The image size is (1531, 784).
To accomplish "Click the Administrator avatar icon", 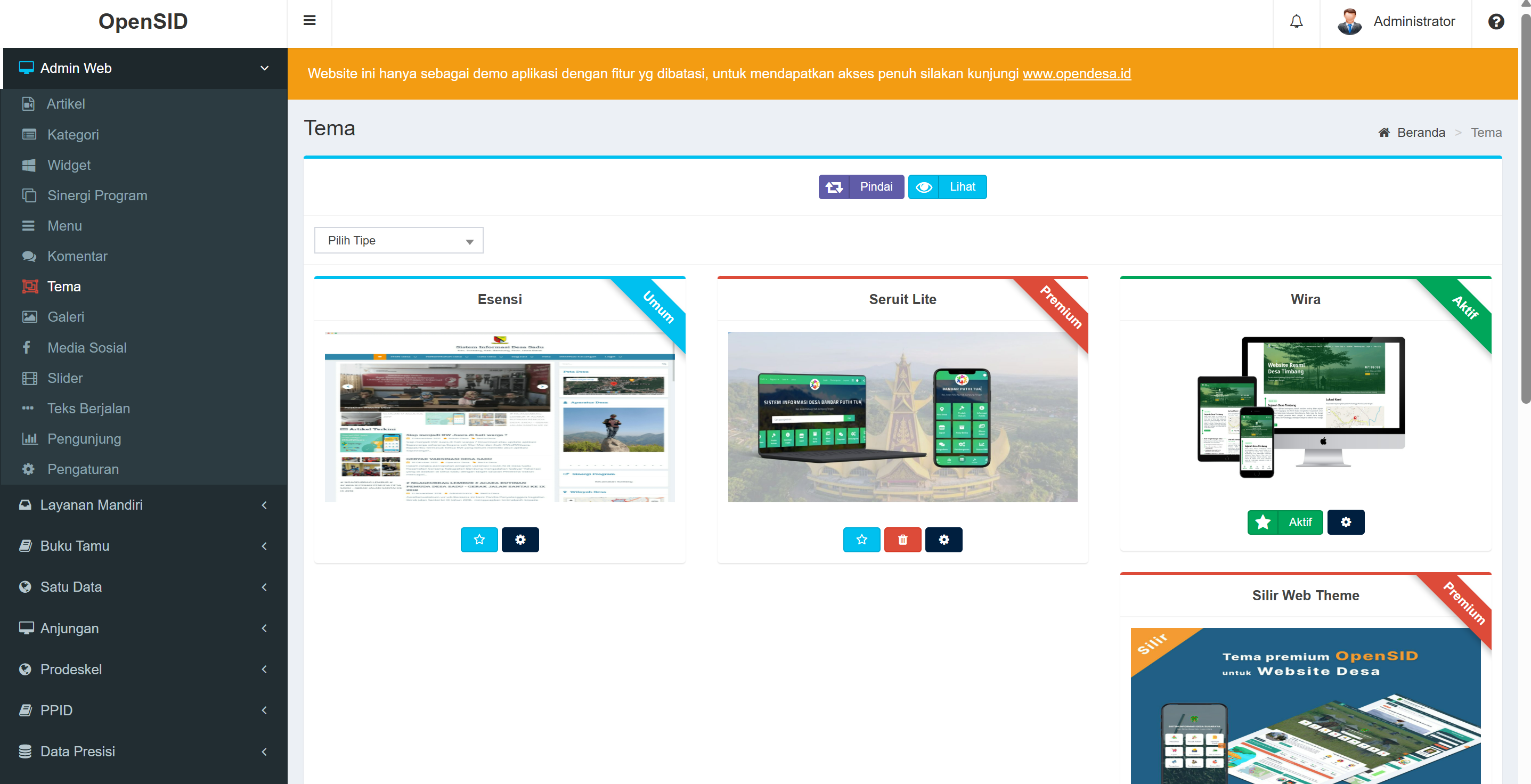I will tap(1349, 21).
